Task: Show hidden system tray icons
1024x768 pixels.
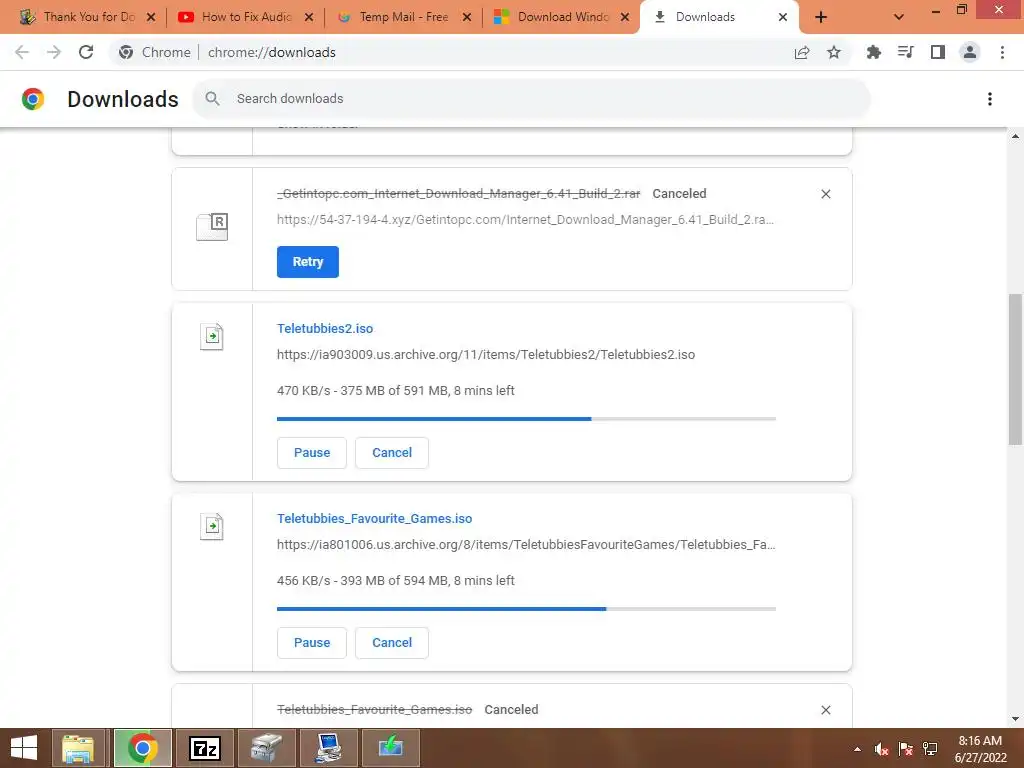Action: click(x=857, y=749)
